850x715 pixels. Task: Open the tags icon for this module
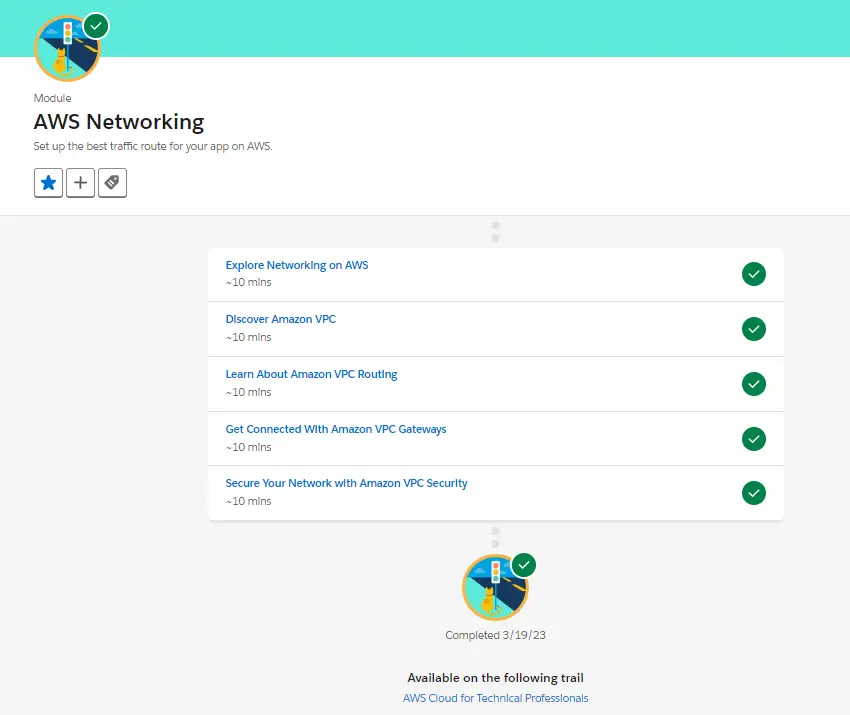(112, 183)
